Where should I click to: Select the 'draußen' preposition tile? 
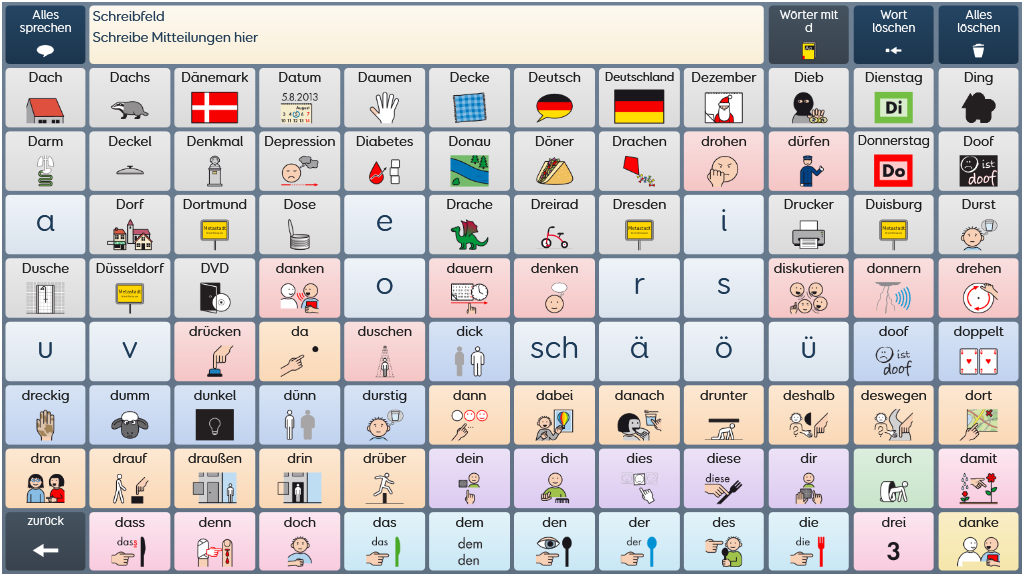215,479
